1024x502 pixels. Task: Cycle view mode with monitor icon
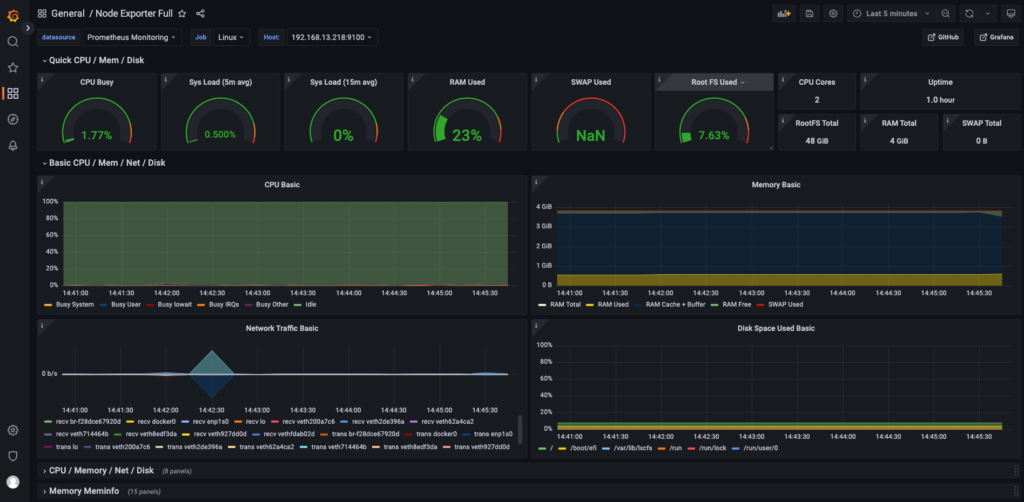[1010, 13]
